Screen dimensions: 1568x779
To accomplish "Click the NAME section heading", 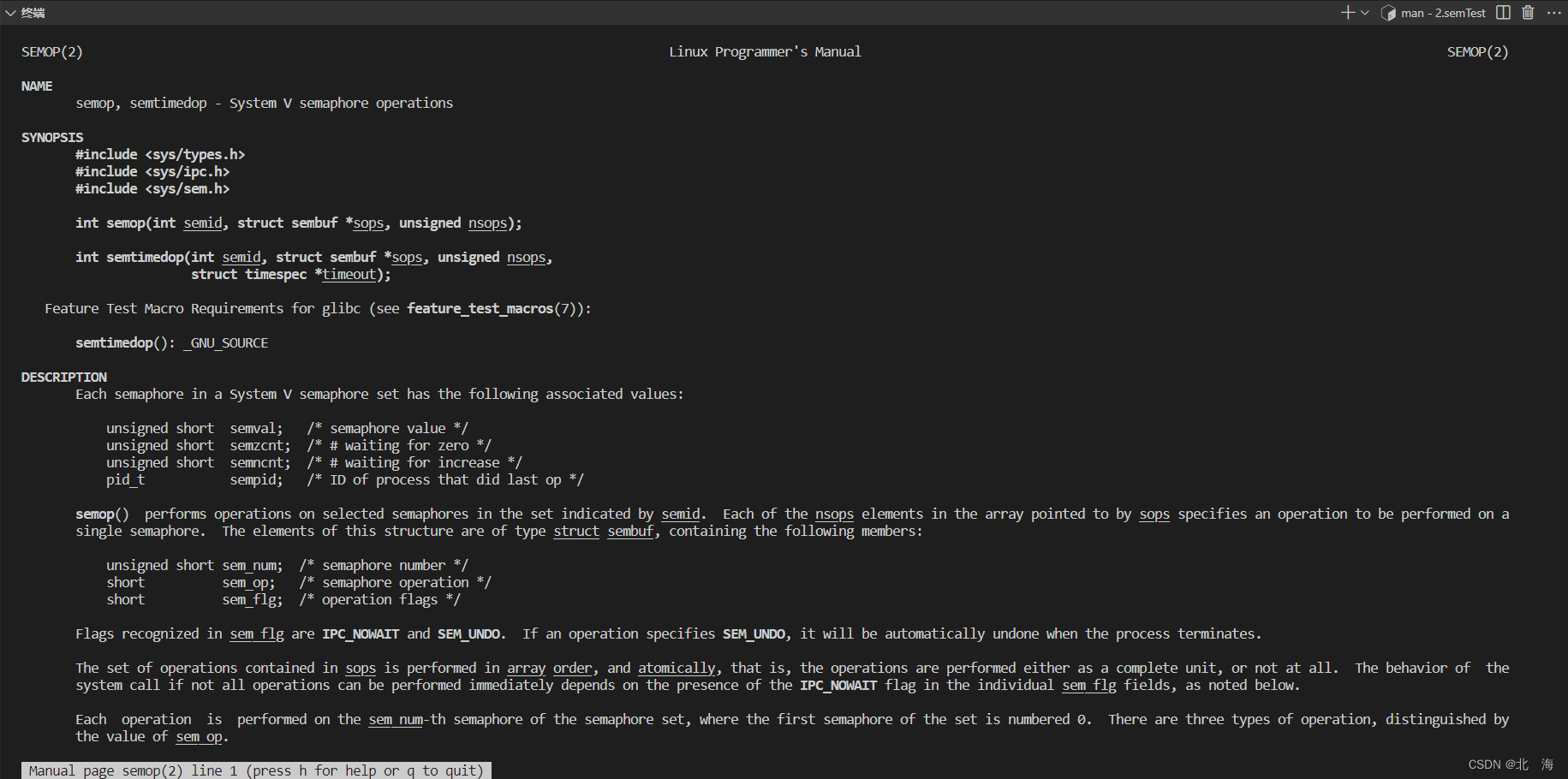I will coord(37,86).
